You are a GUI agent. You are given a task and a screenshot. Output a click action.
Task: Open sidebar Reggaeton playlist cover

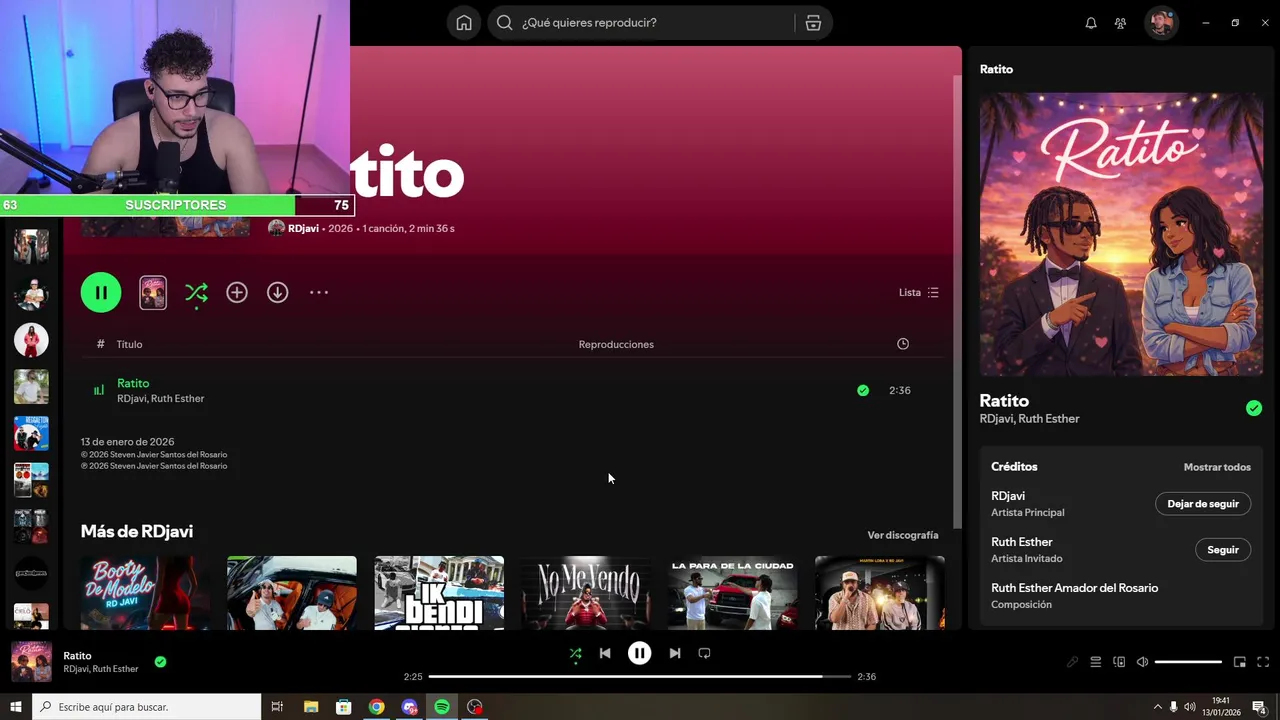pos(31,433)
